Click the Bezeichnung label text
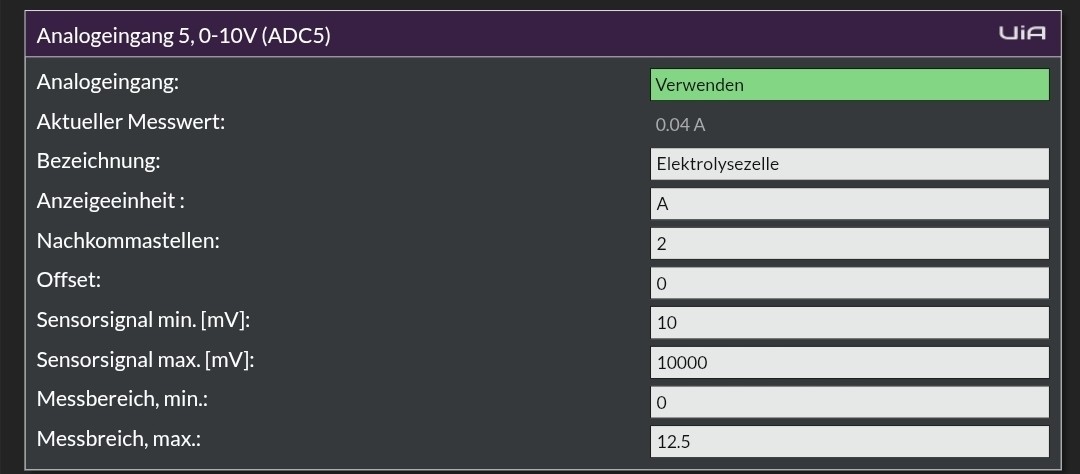 click(x=98, y=162)
